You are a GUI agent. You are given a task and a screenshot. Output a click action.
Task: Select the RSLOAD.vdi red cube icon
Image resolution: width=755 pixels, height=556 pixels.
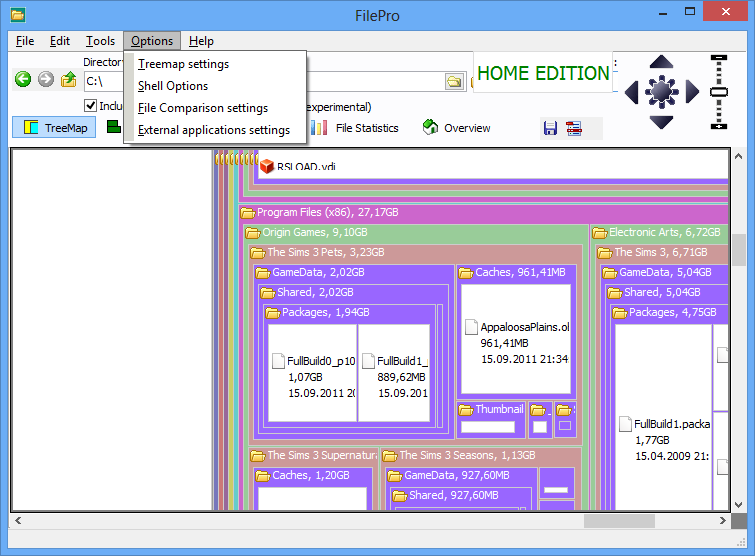[x=267, y=166]
